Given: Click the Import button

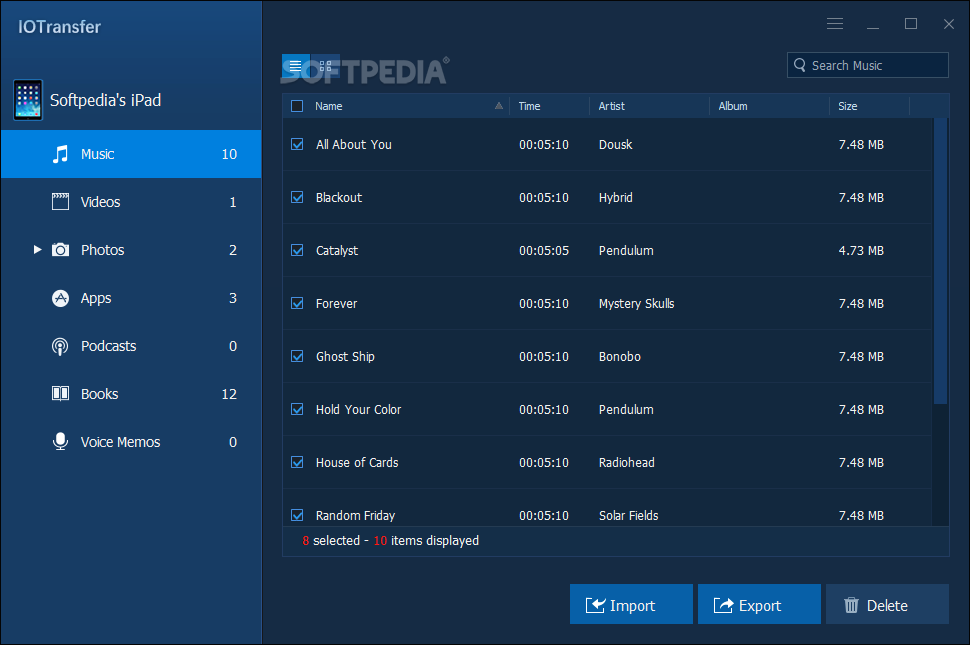Looking at the screenshot, I should click(x=631, y=604).
